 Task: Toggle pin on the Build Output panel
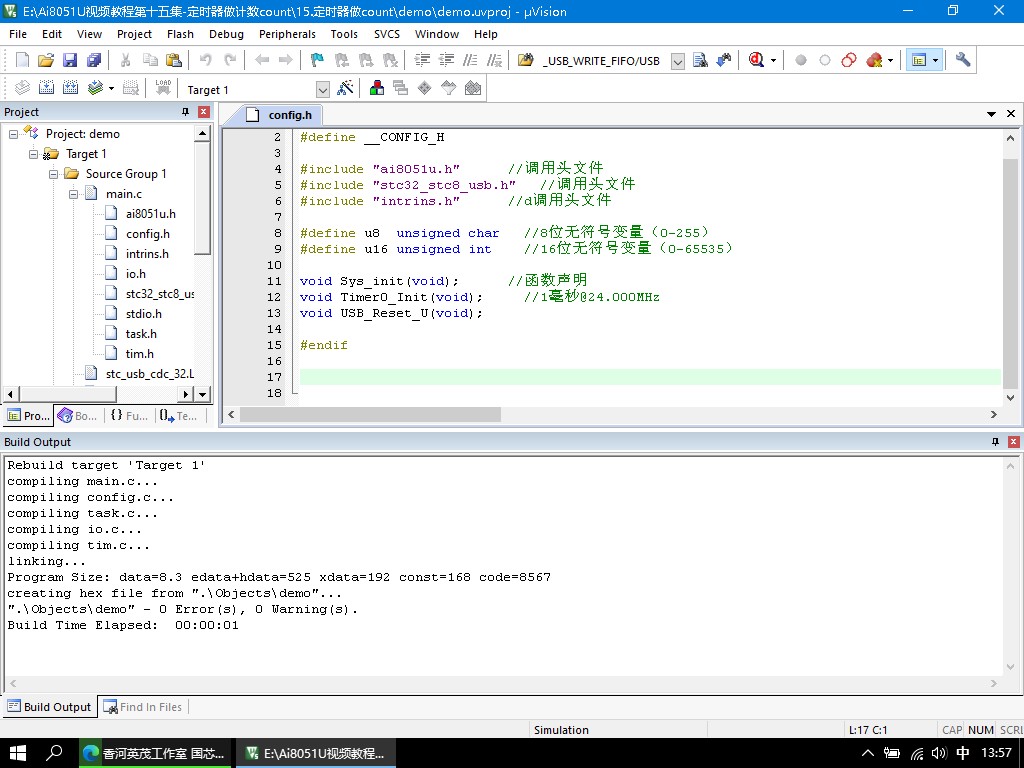(x=995, y=442)
